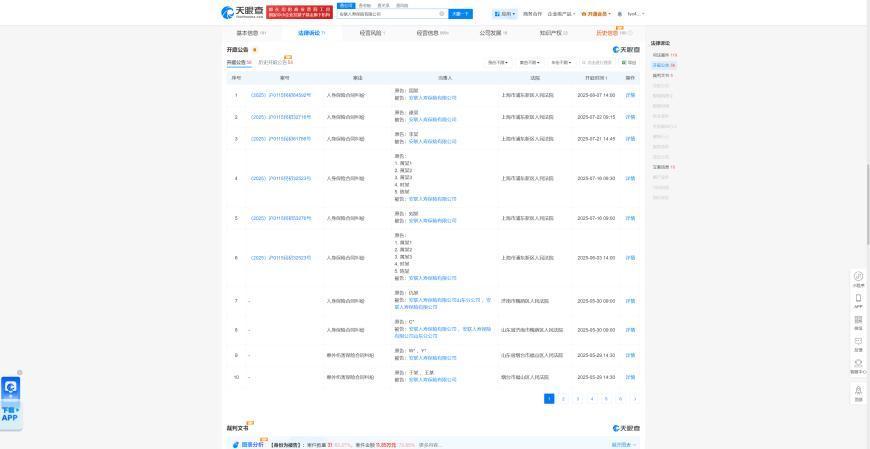Image resolution: width=870 pixels, height=449 pixels.
Task: Click the orange info dot beside 开庭公告 heading
Action: point(255,50)
